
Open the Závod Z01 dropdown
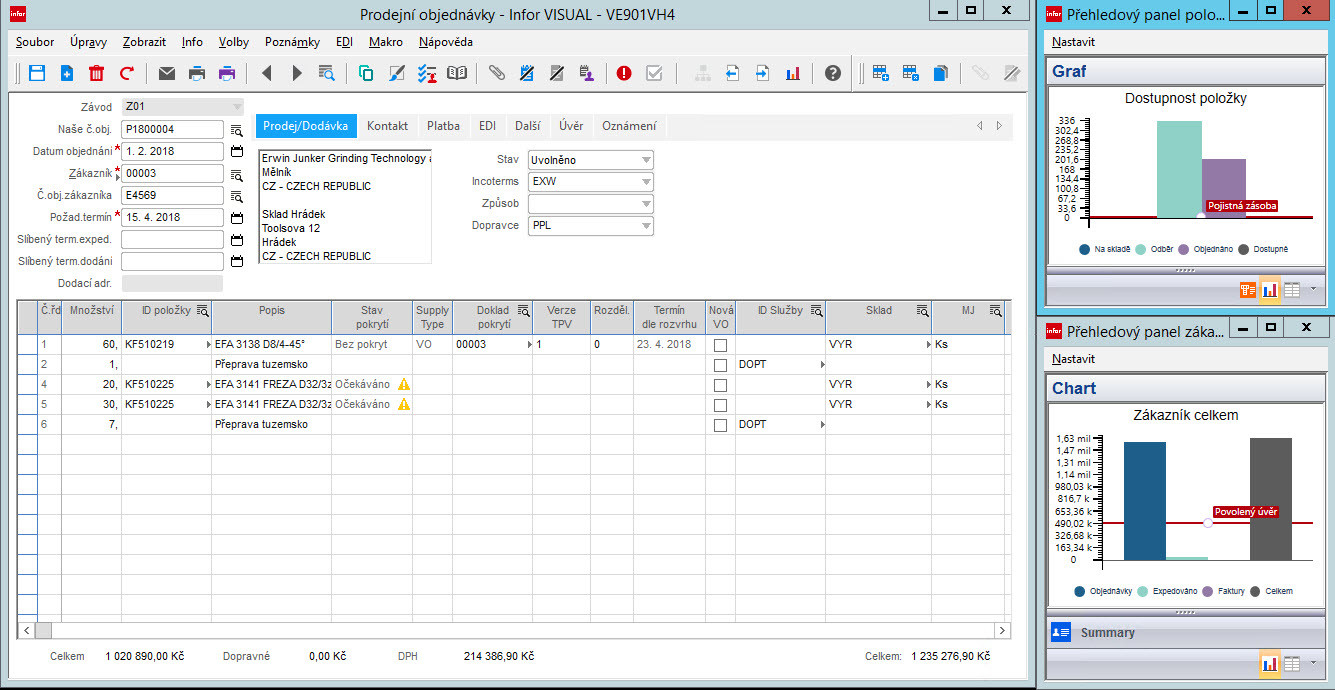[237, 107]
